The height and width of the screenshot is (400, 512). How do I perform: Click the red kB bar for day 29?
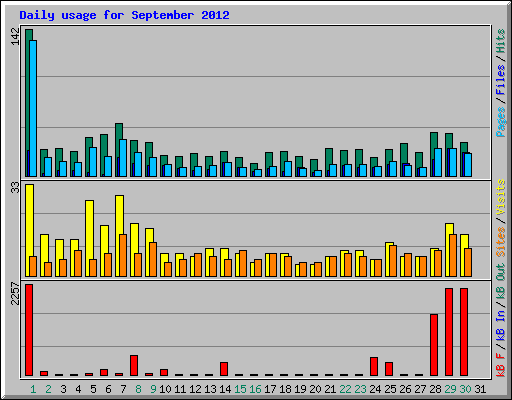pos(449,332)
